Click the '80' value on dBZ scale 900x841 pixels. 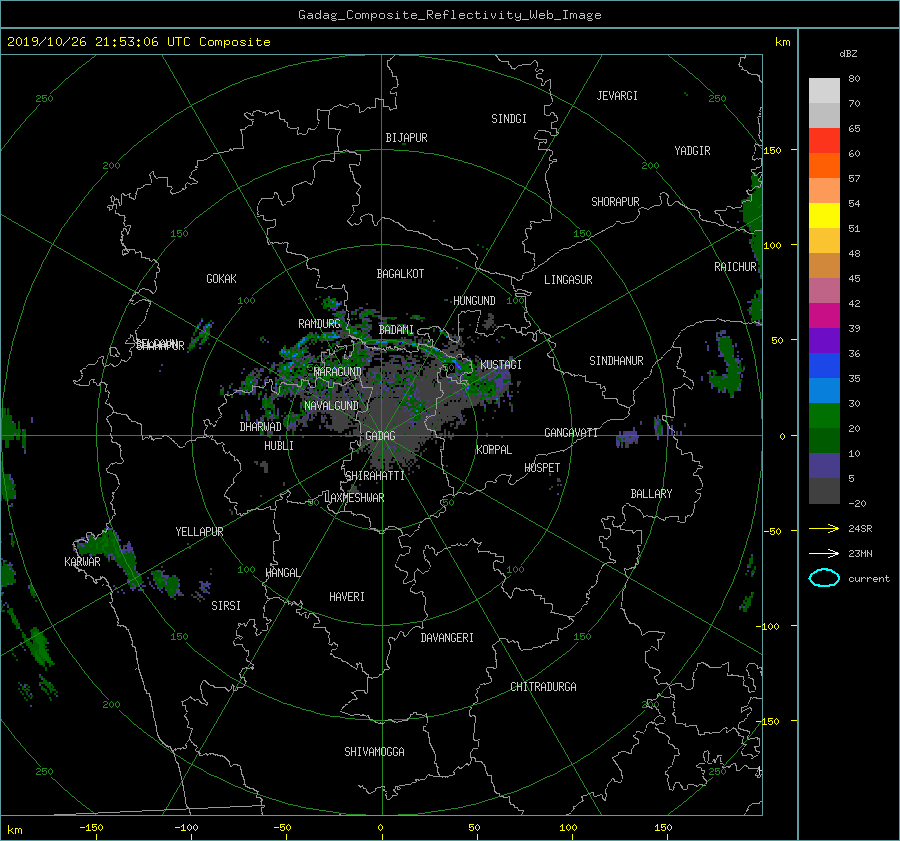tap(854, 79)
